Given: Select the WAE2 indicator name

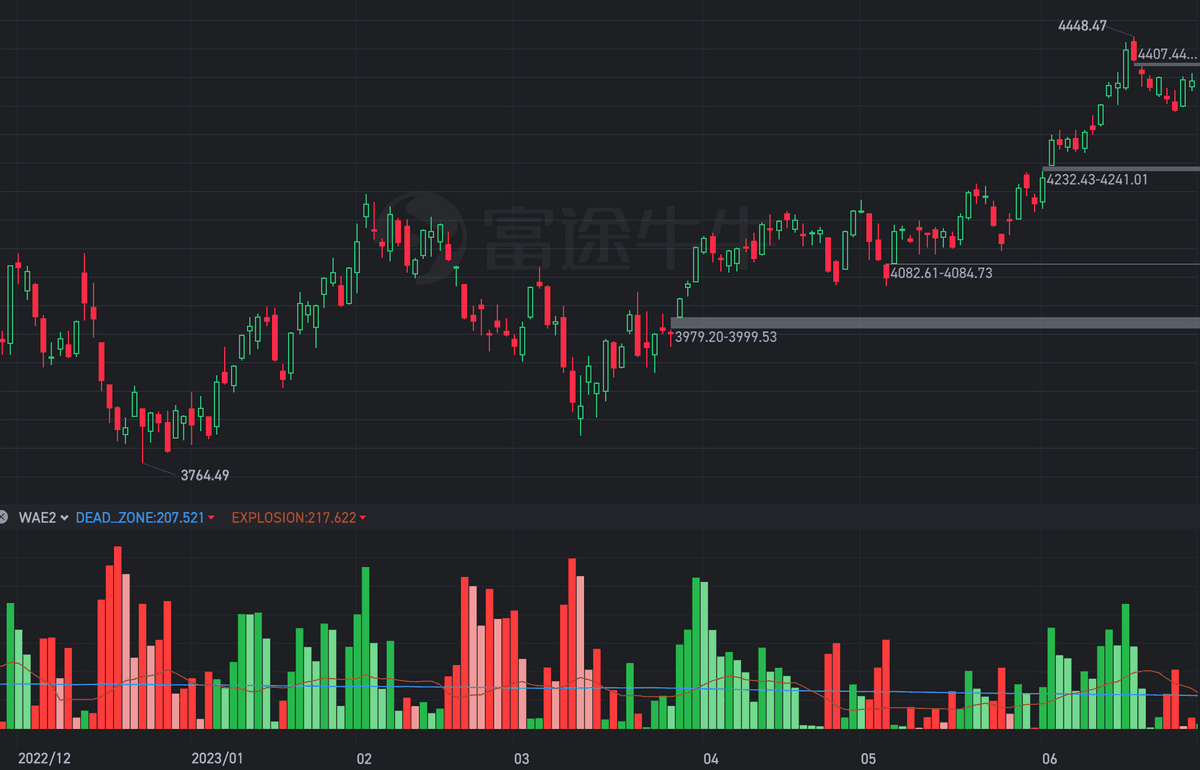Looking at the screenshot, I should coord(37,518).
